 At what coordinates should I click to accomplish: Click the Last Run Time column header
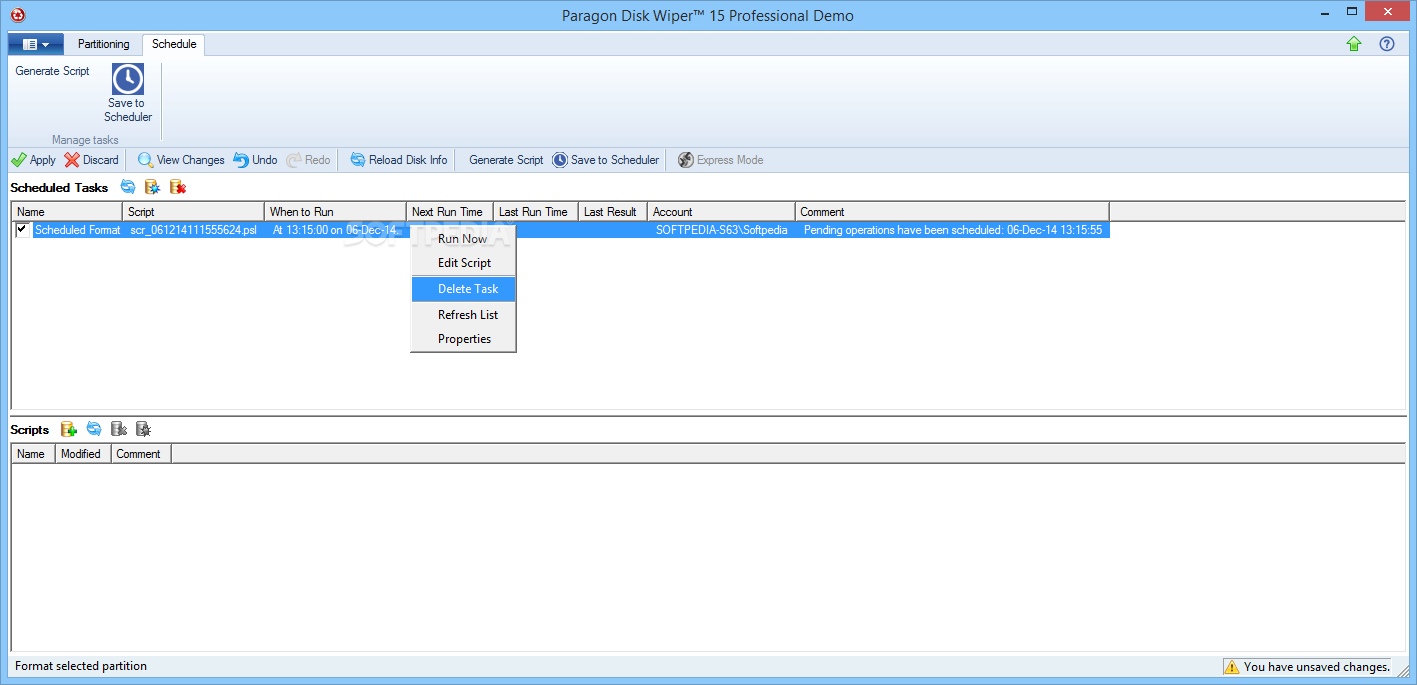point(536,212)
